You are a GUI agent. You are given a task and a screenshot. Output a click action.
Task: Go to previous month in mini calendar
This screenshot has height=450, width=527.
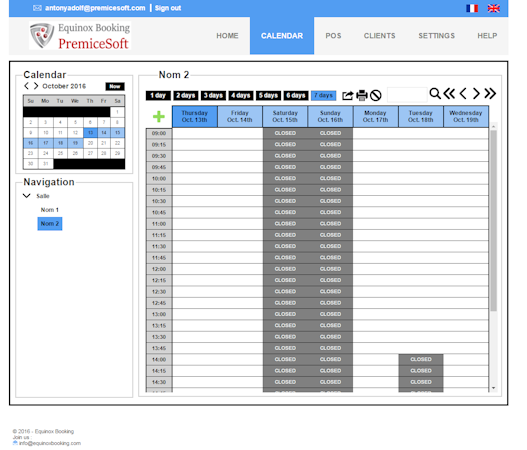27,86
